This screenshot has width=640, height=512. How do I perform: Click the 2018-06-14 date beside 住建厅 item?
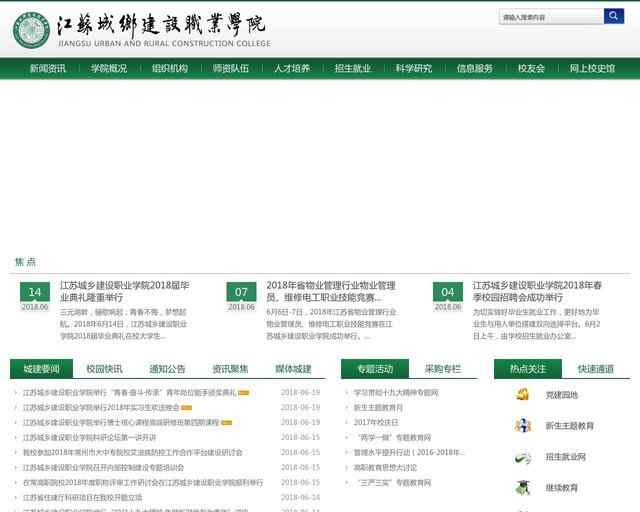pyautogui.click(x=300, y=497)
